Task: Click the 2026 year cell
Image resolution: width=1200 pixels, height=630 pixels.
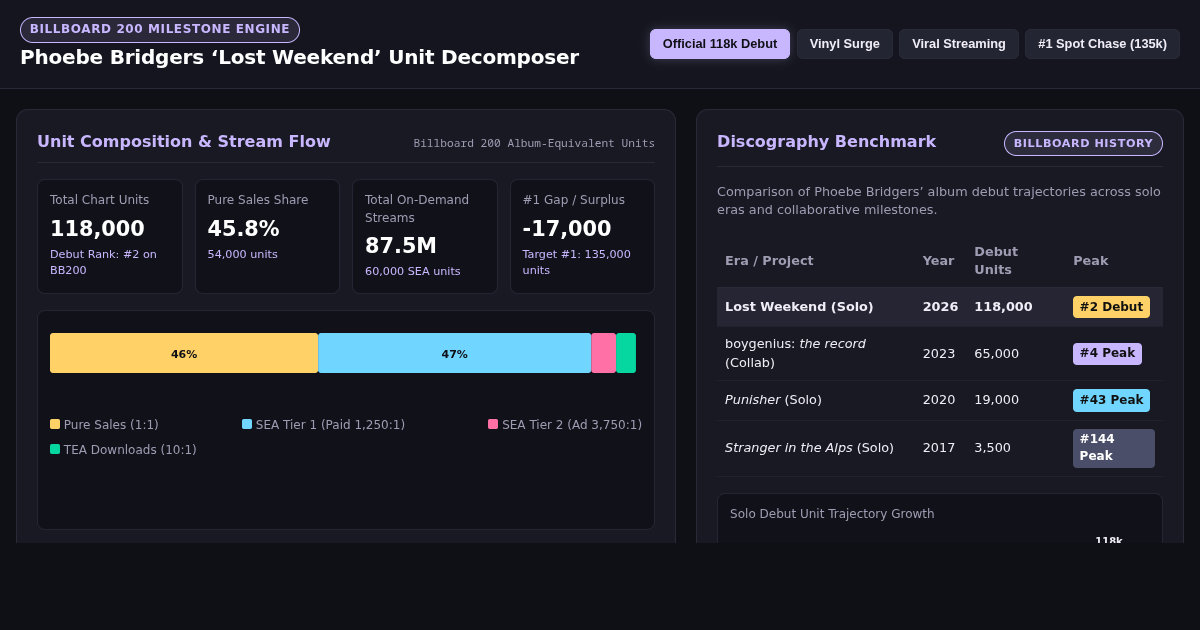Action: (x=940, y=307)
